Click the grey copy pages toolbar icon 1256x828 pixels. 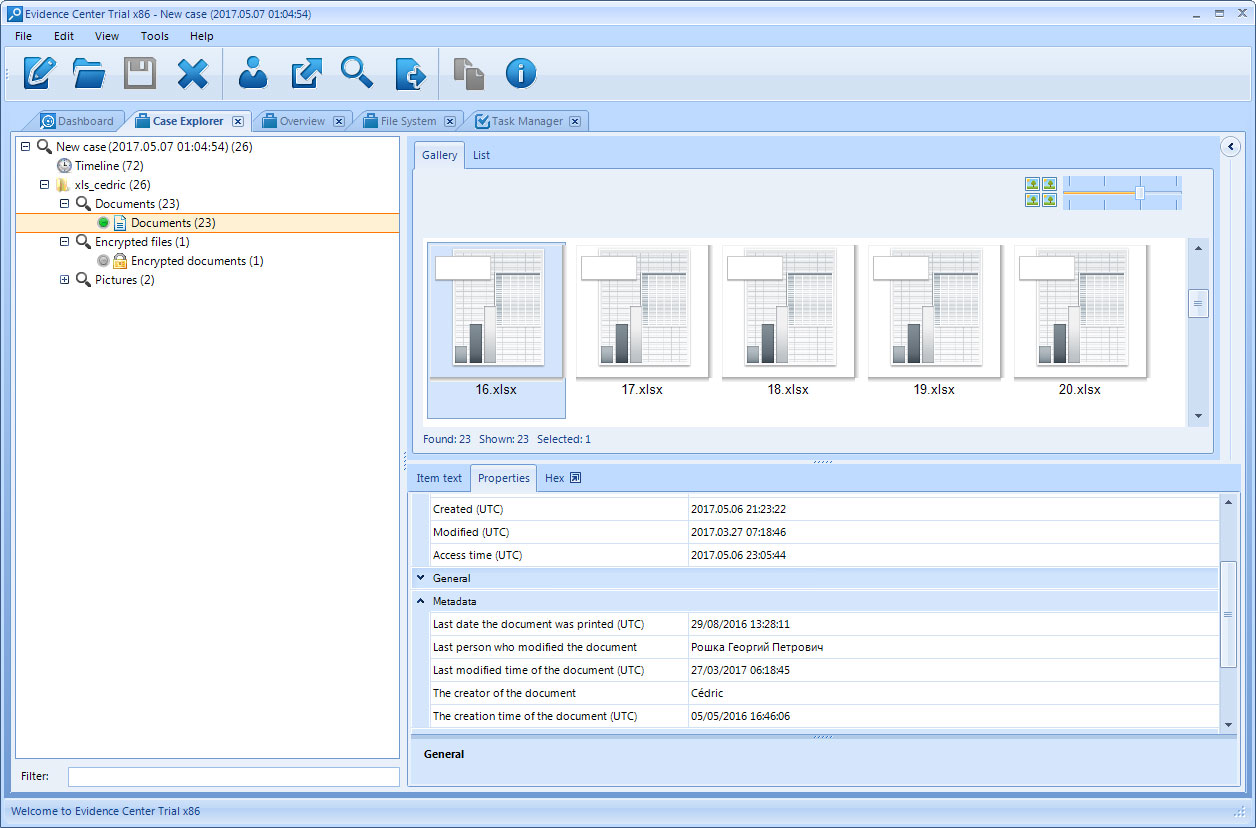pos(468,73)
